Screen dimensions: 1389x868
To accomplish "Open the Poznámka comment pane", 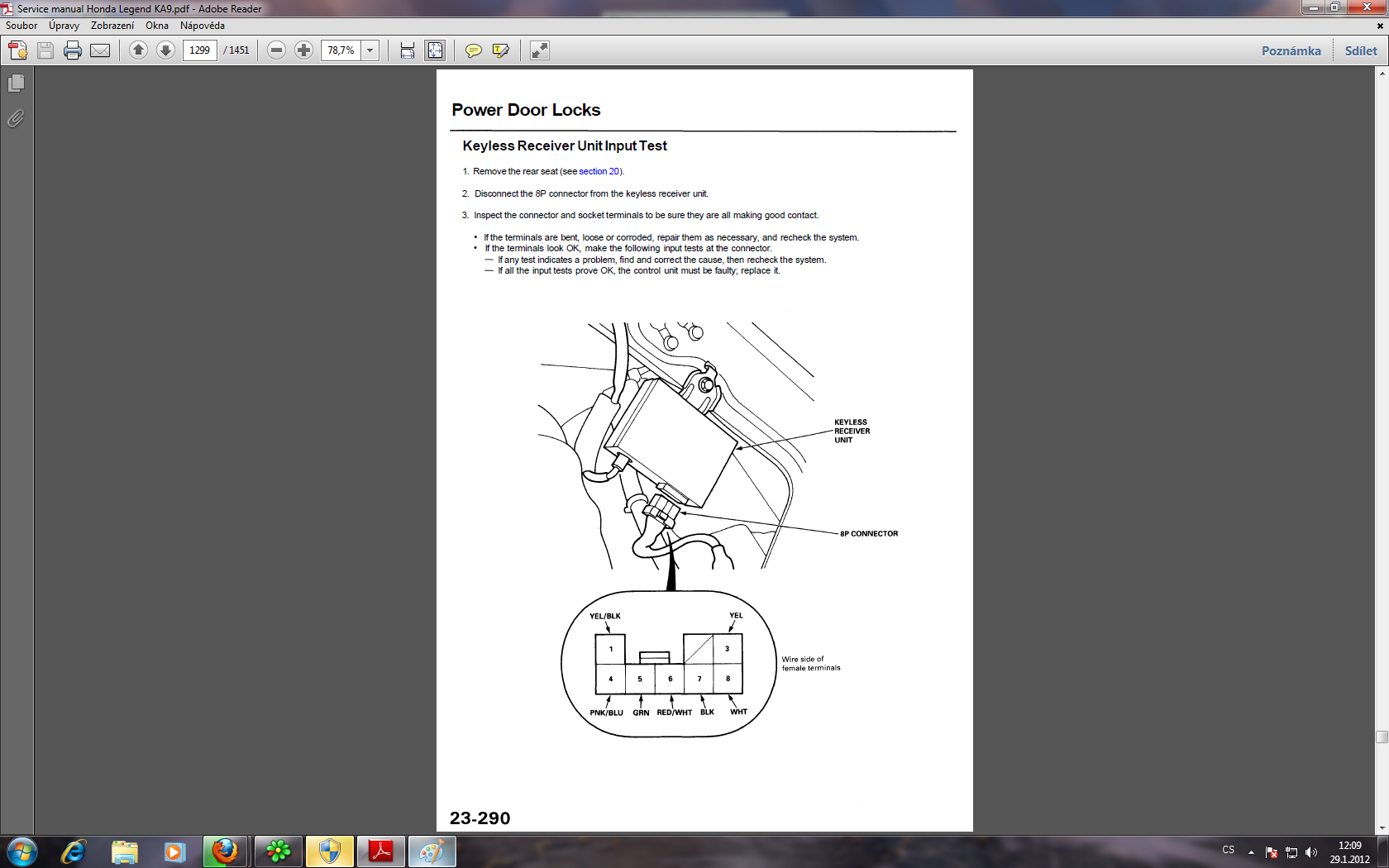I will (x=1291, y=50).
